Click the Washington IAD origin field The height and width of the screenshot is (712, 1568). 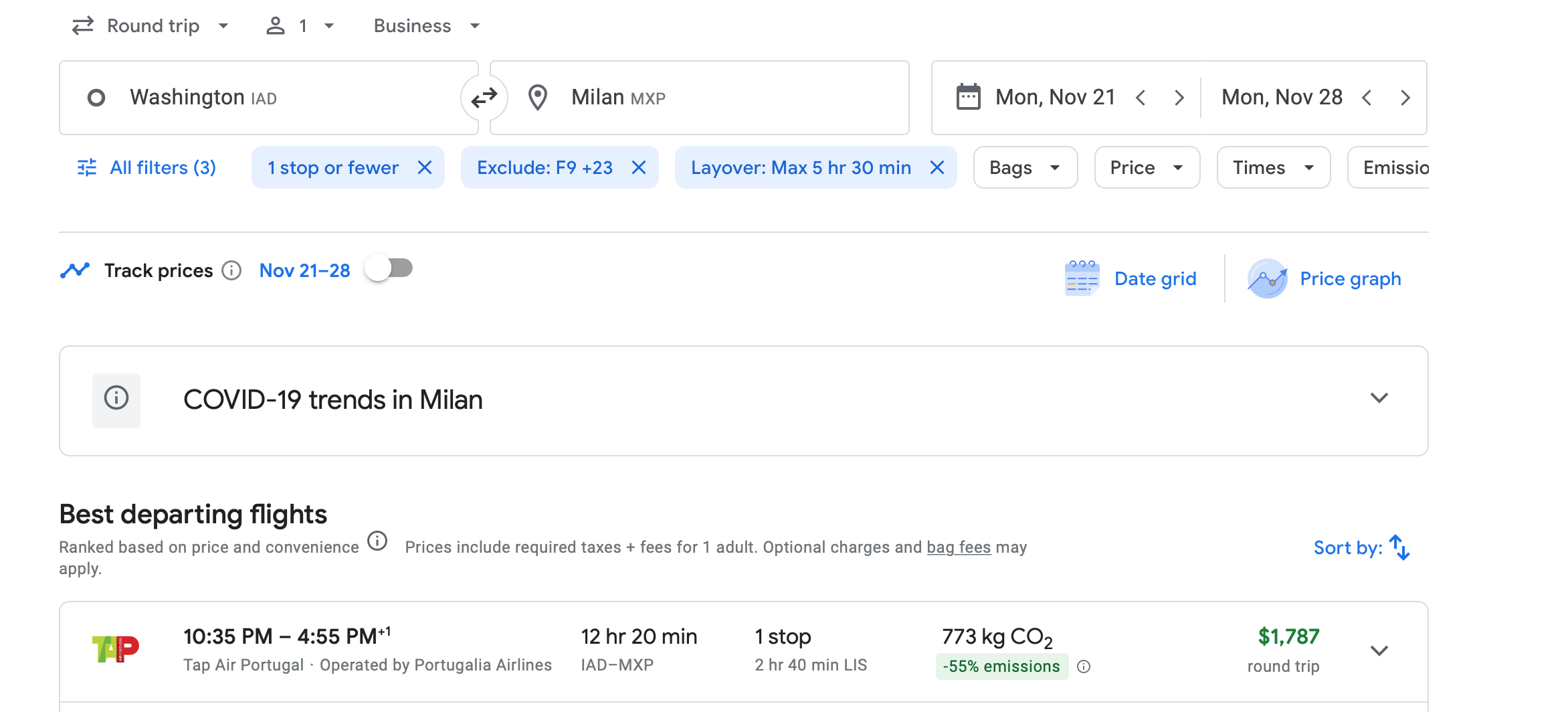point(268,98)
